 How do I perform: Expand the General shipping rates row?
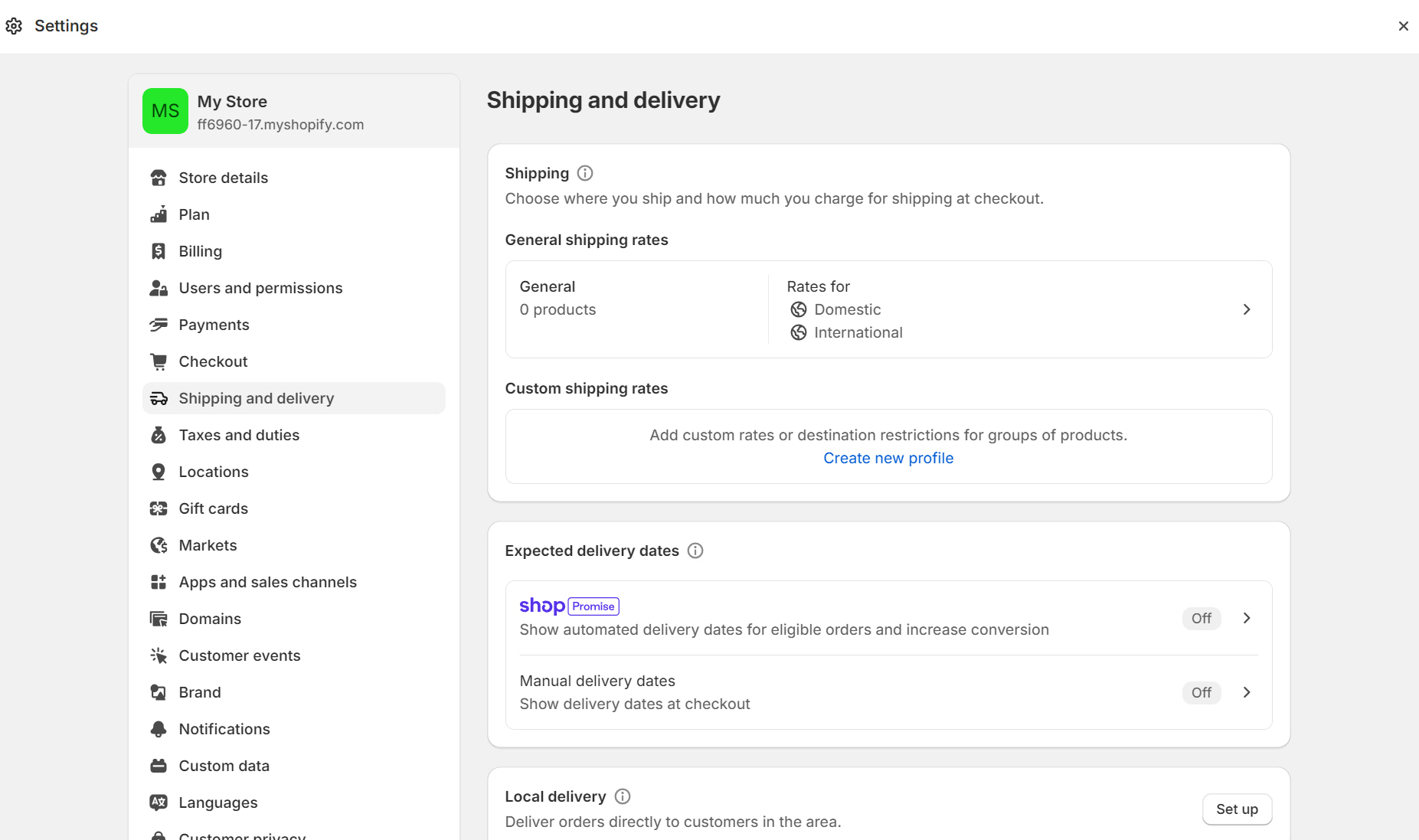click(1247, 309)
